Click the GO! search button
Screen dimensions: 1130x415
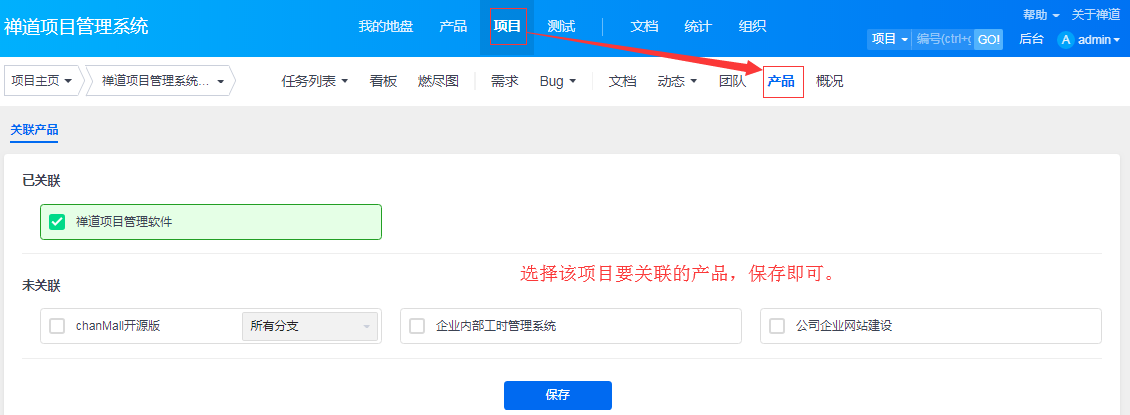pyautogui.click(x=988, y=40)
